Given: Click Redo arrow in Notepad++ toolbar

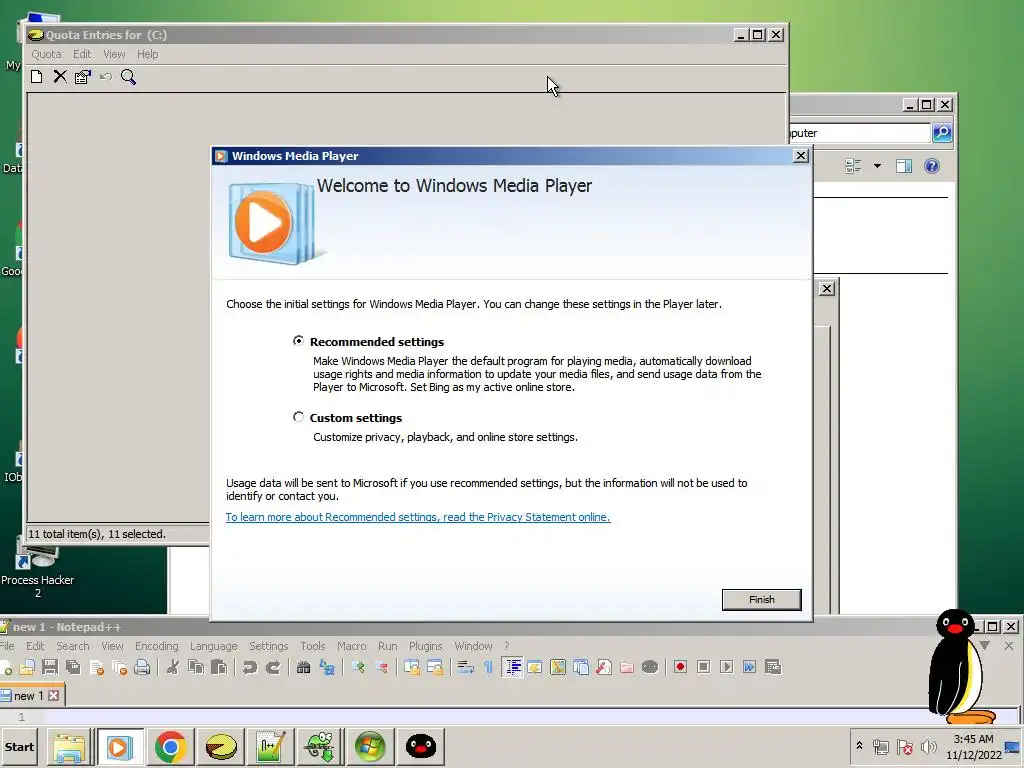Looking at the screenshot, I should 273,667.
